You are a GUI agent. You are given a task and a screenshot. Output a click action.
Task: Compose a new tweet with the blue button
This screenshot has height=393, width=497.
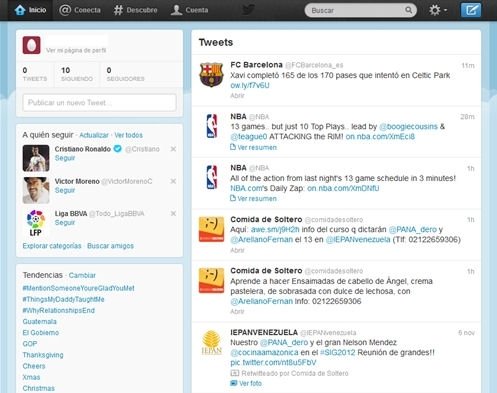(471, 10)
